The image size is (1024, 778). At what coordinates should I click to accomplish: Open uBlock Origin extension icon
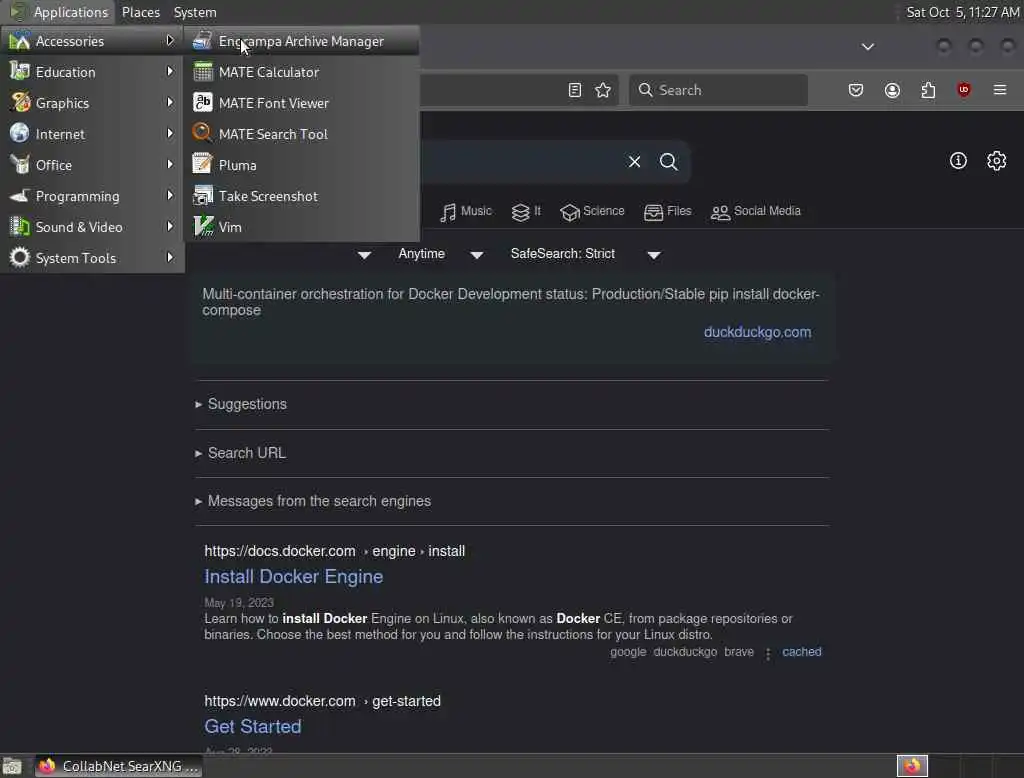pyautogui.click(x=963, y=90)
